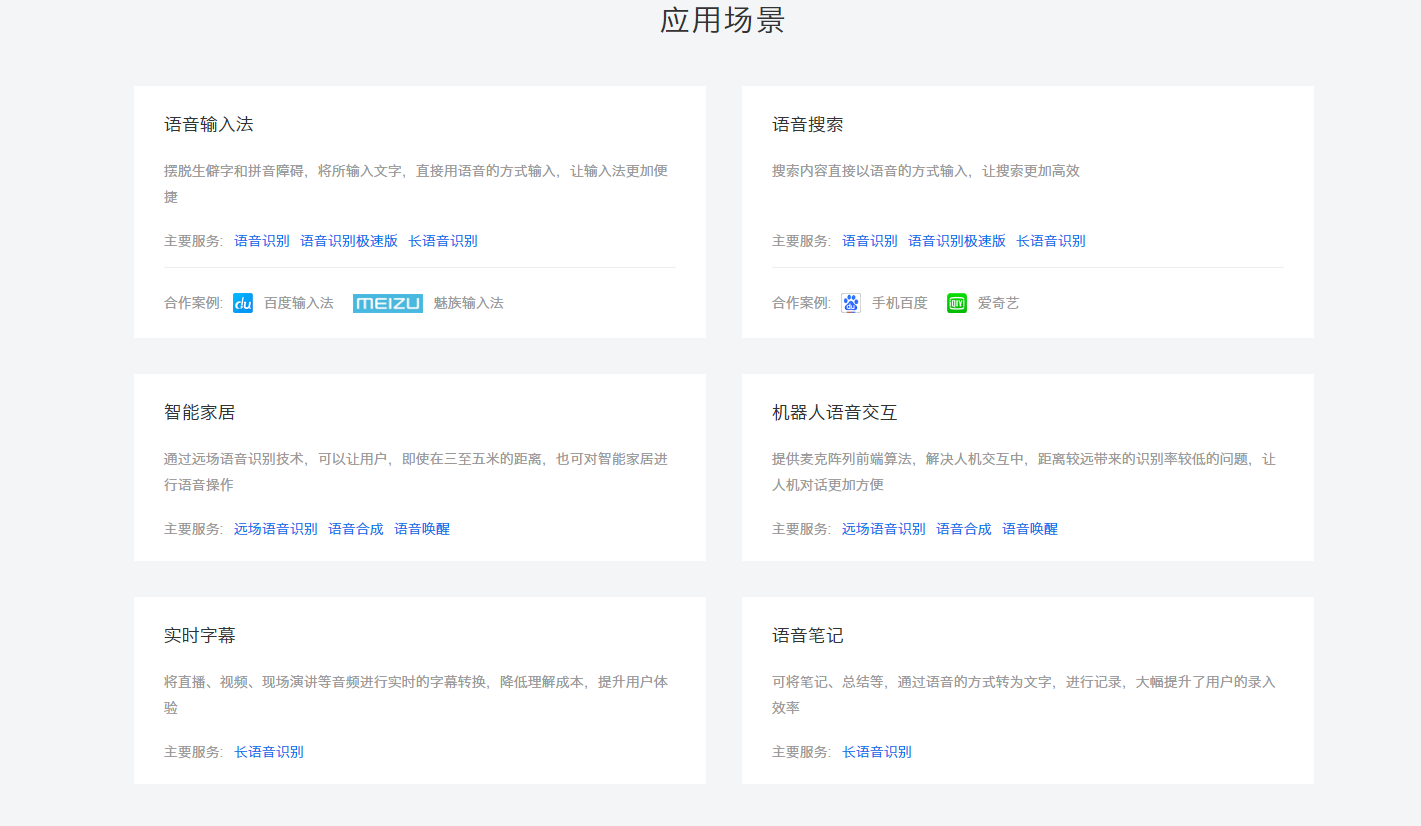The image size is (1421, 826).
Task: Open 远场语音识别 link in 机器人语音交互 card
Action: pyautogui.click(x=884, y=529)
